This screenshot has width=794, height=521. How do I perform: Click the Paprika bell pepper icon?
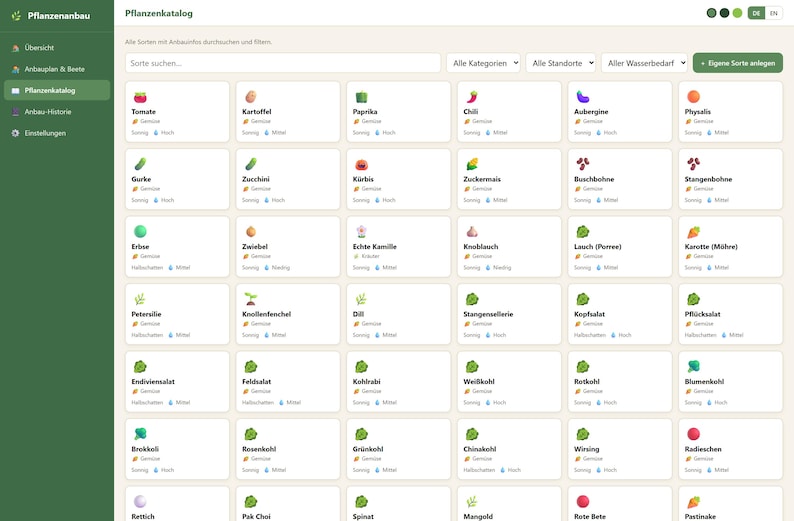tap(361, 96)
